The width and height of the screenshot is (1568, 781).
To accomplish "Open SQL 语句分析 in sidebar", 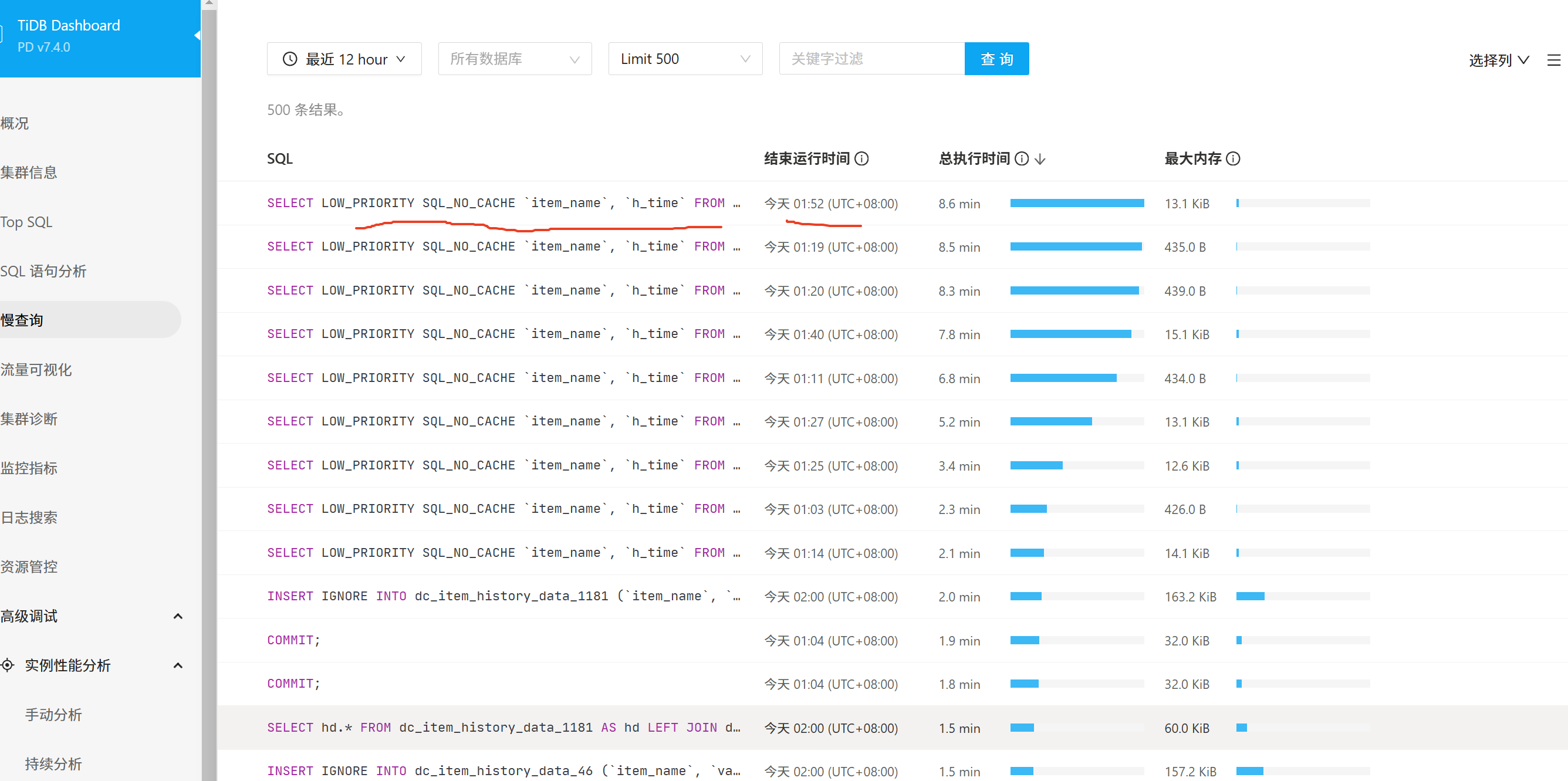I will 43,271.
